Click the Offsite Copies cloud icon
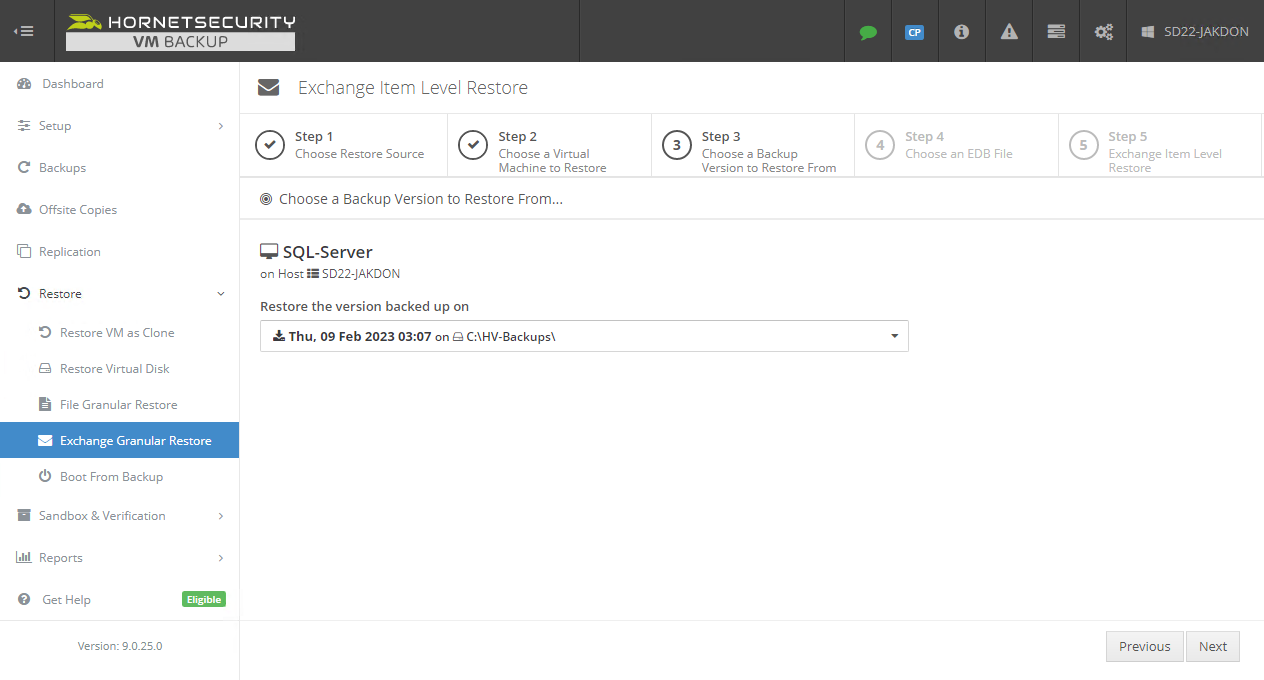The image size is (1264, 680). [x=24, y=210]
